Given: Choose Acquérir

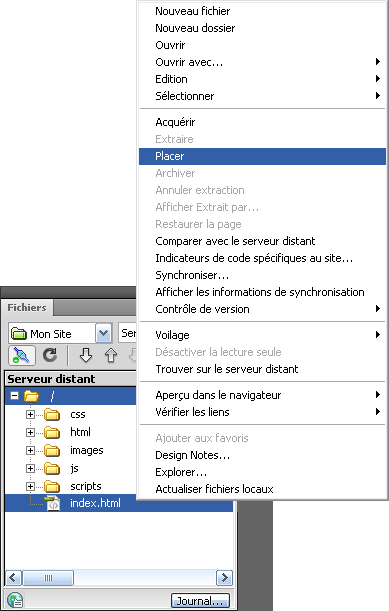Looking at the screenshot, I should [x=262, y=122].
